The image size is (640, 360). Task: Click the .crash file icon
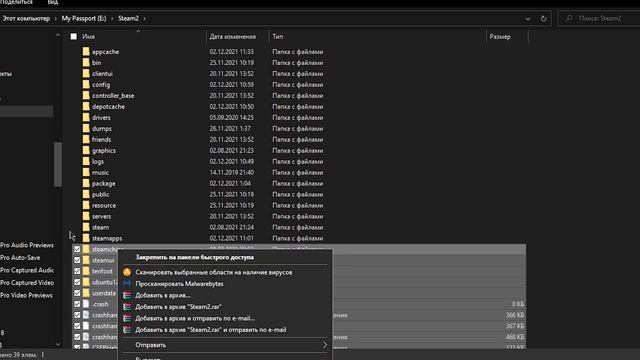(86, 304)
